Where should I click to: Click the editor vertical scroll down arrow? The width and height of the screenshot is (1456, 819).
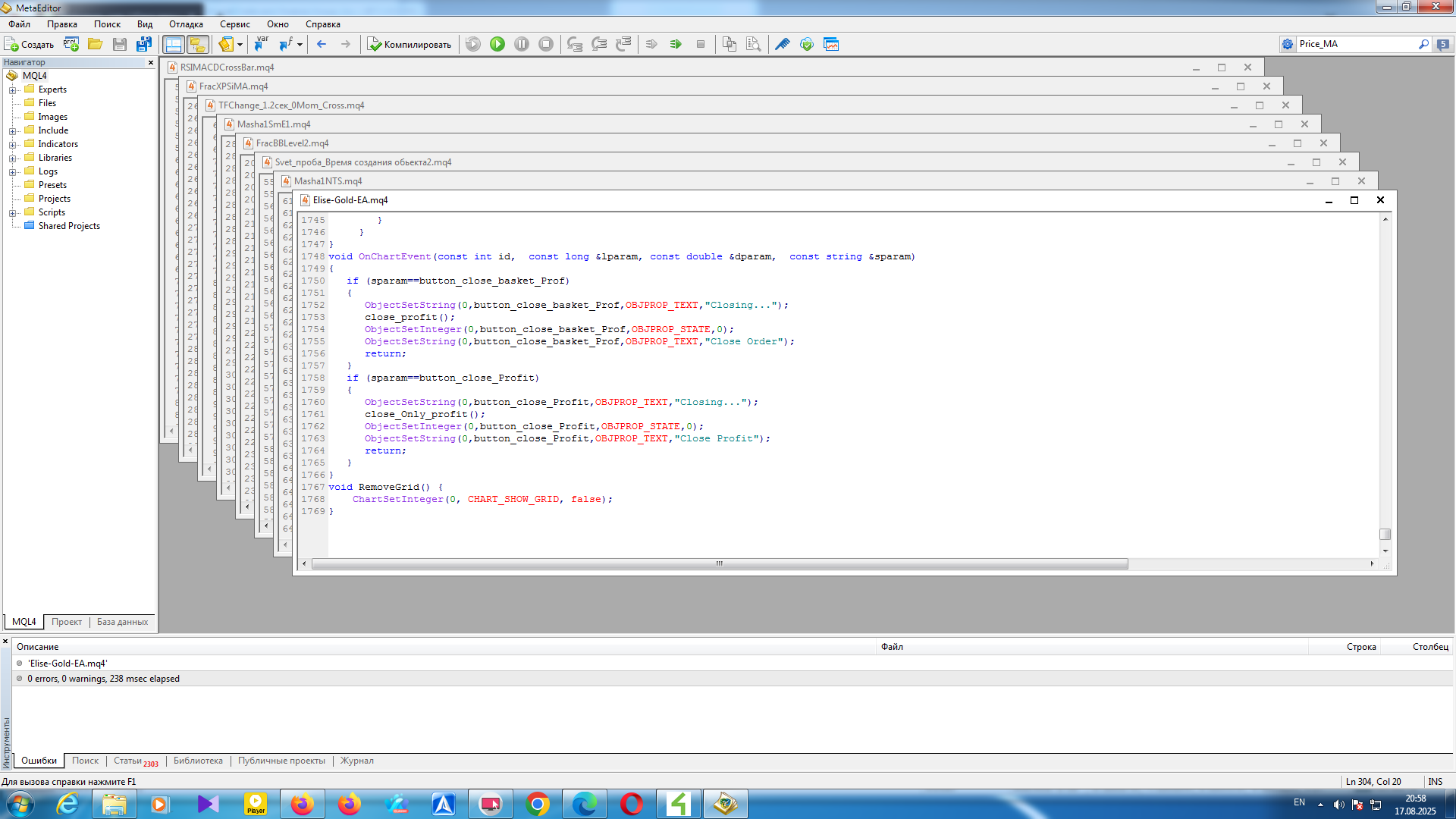1385,551
